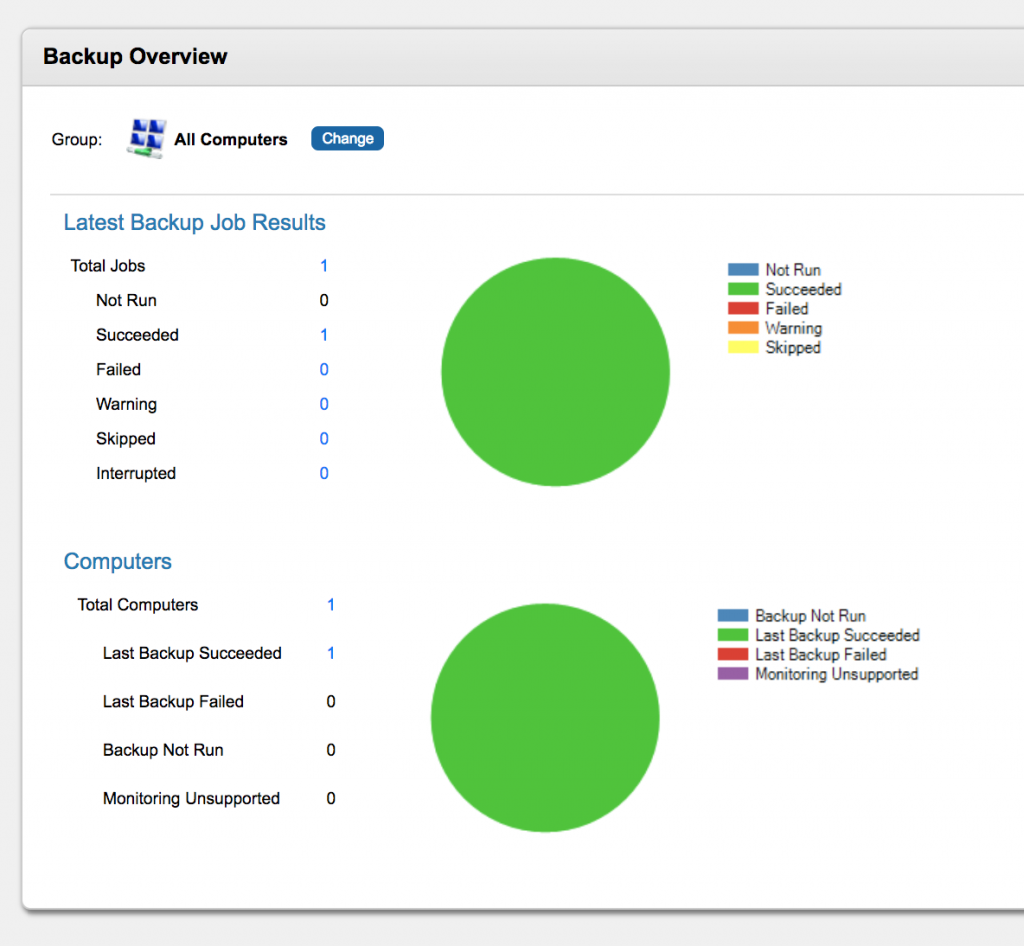1024x946 pixels.
Task: Click the Warning legend orange swatch
Action: (743, 328)
